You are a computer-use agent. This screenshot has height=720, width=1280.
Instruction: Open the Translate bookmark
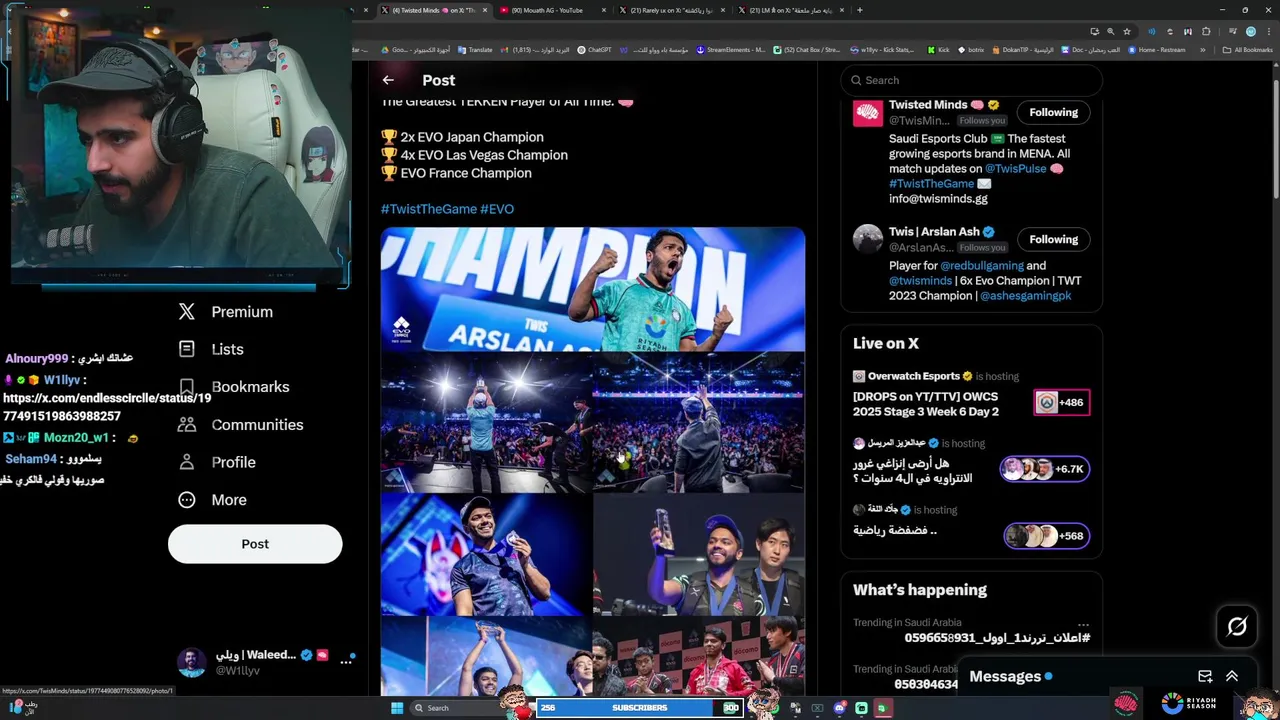coord(474,50)
